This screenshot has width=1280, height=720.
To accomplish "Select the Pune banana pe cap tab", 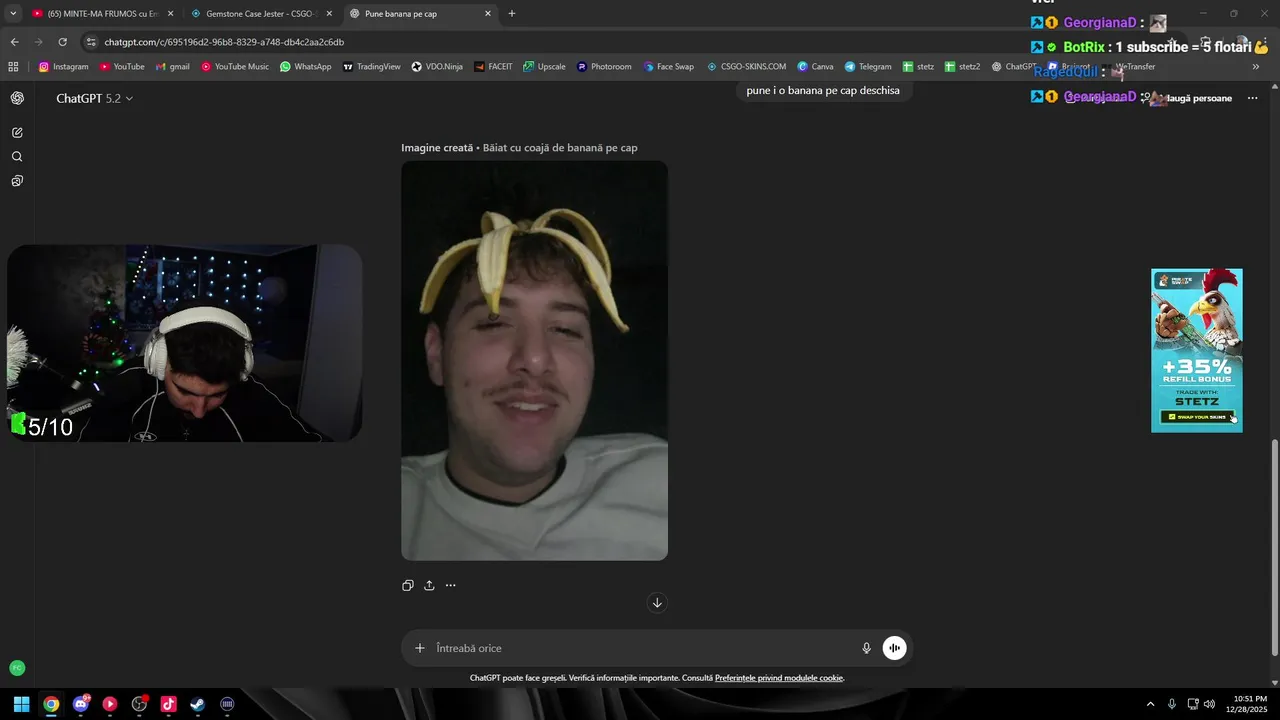I will click(x=420, y=14).
